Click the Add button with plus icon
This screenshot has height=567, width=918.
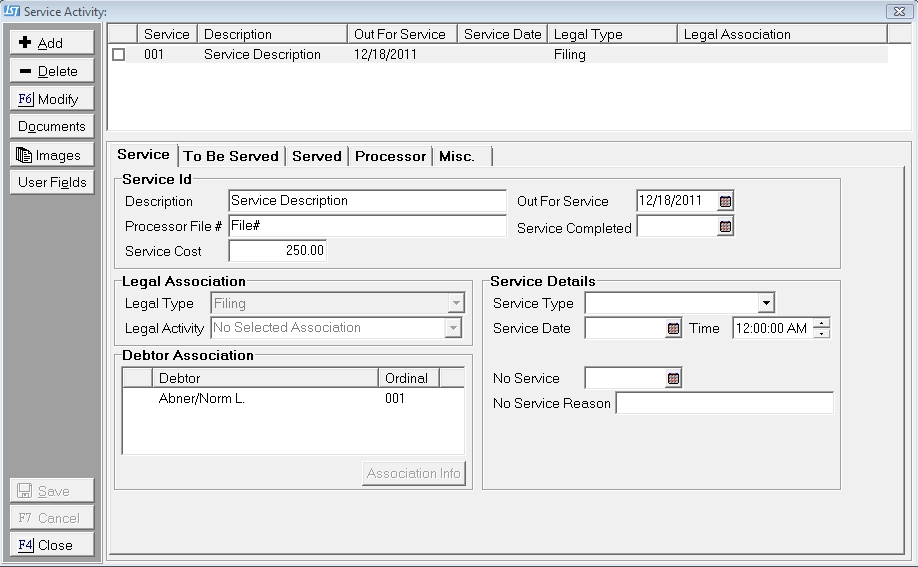point(52,43)
